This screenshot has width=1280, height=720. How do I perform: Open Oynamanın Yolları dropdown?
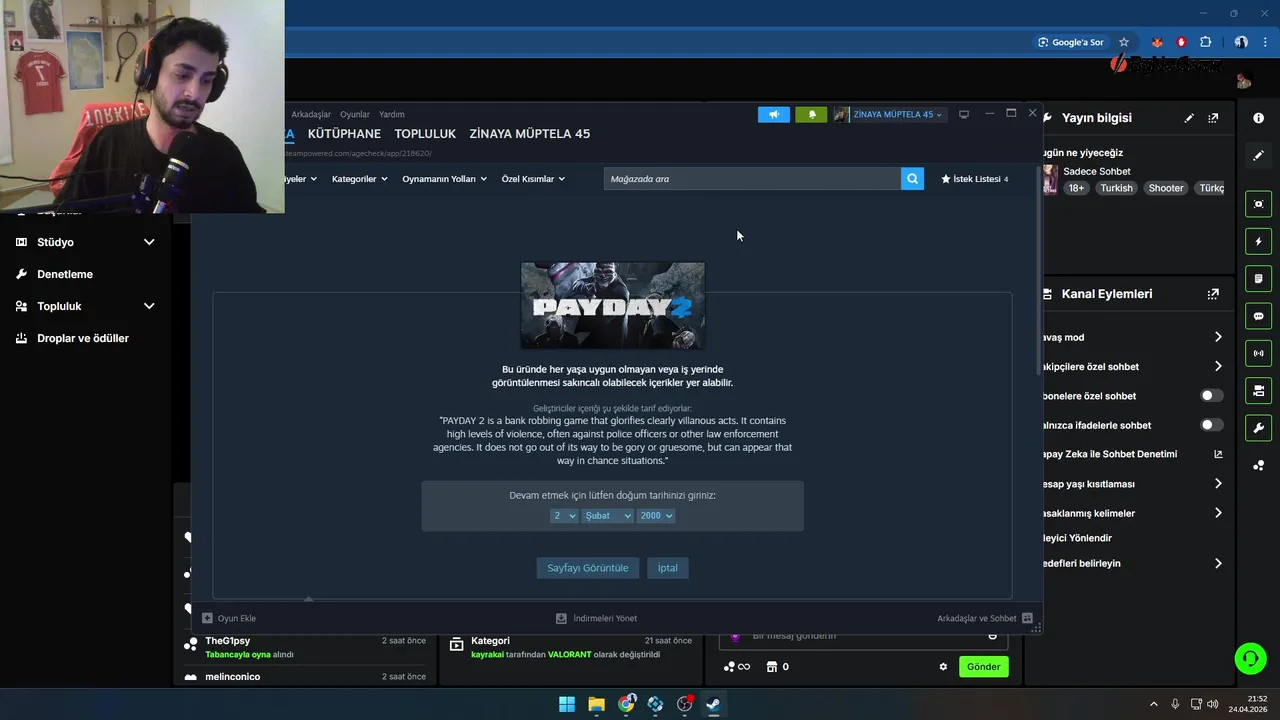(x=444, y=179)
